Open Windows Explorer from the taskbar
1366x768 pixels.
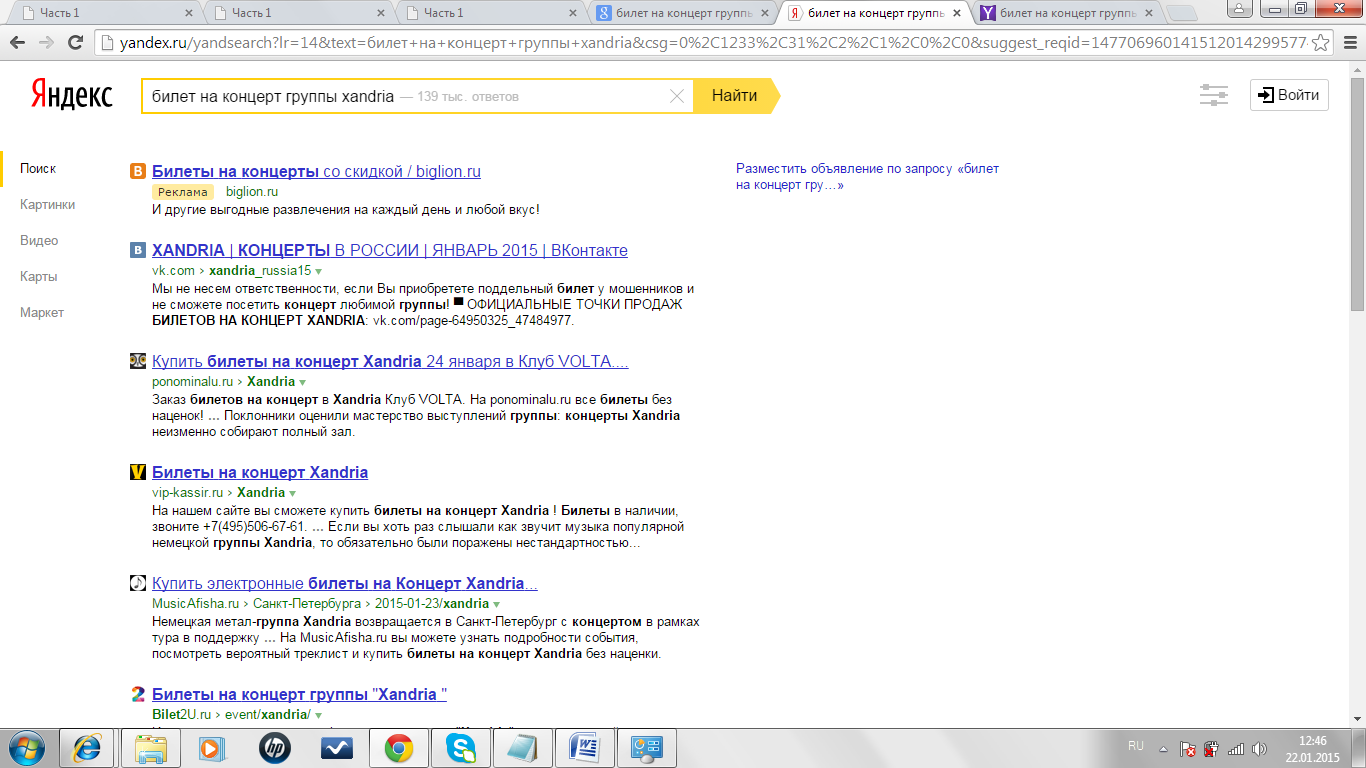[150, 748]
